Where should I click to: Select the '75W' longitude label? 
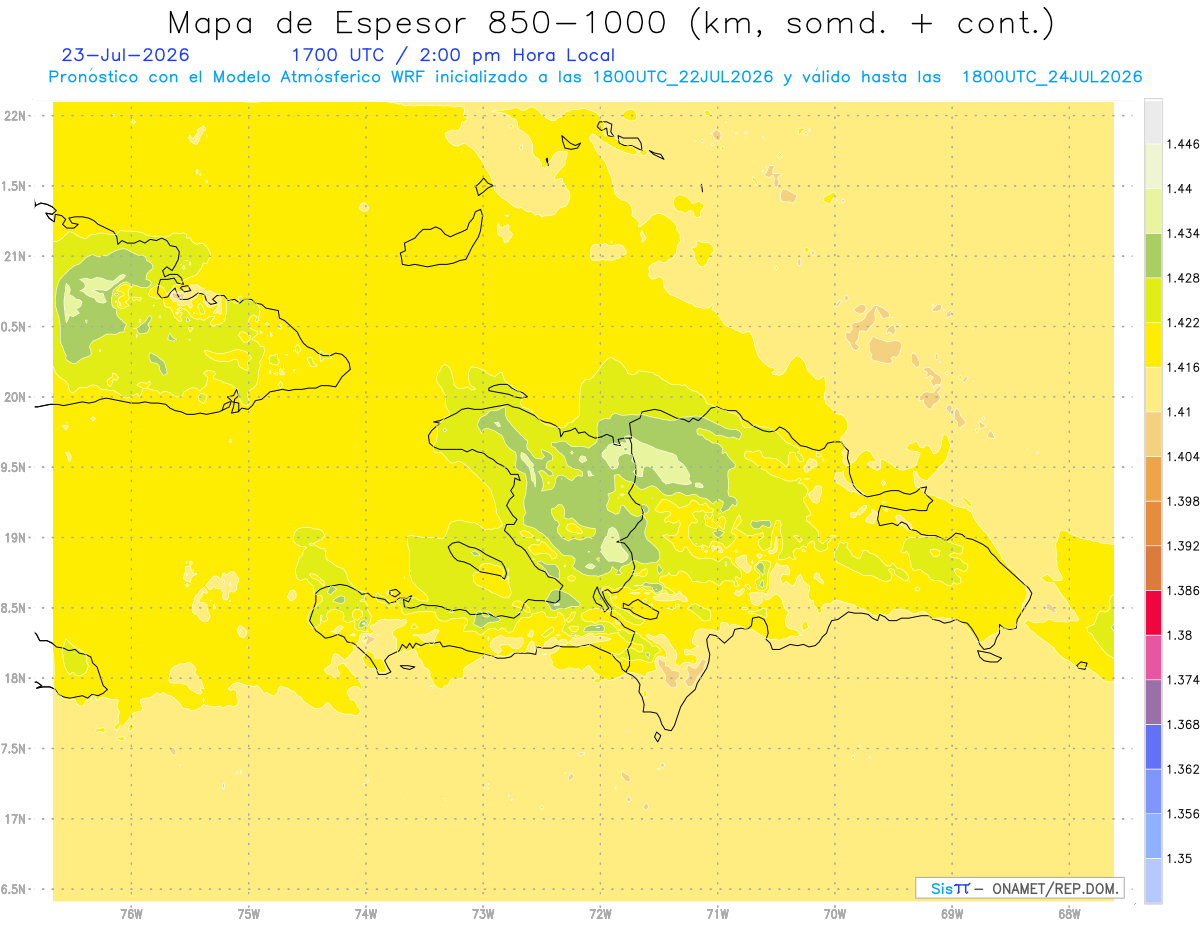coord(249,914)
